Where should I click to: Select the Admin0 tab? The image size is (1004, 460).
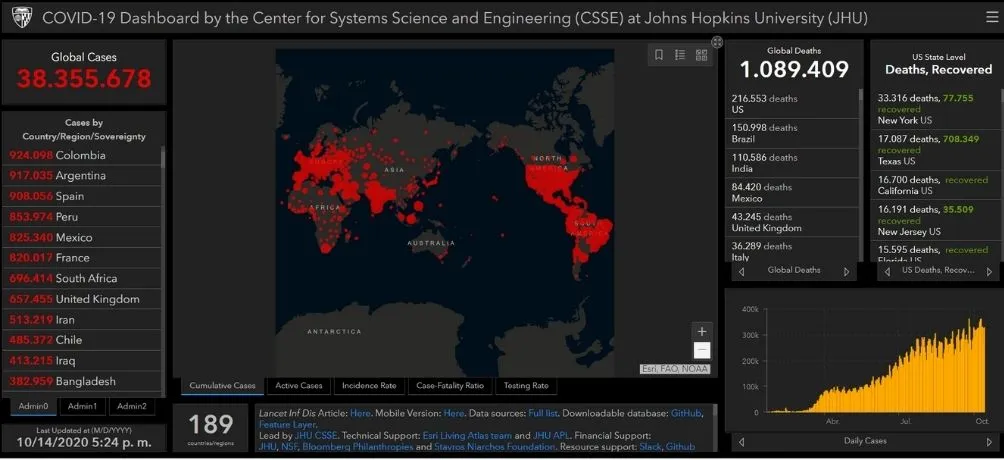pyautogui.click(x=33, y=406)
